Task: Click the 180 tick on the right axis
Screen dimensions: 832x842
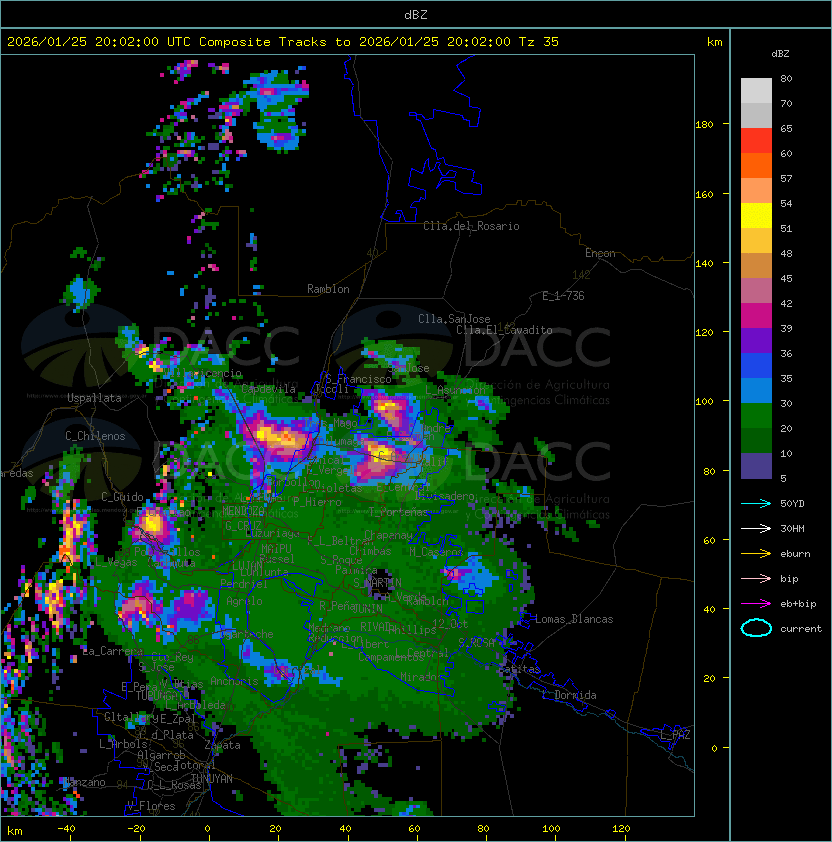Action: pyautogui.click(x=704, y=125)
